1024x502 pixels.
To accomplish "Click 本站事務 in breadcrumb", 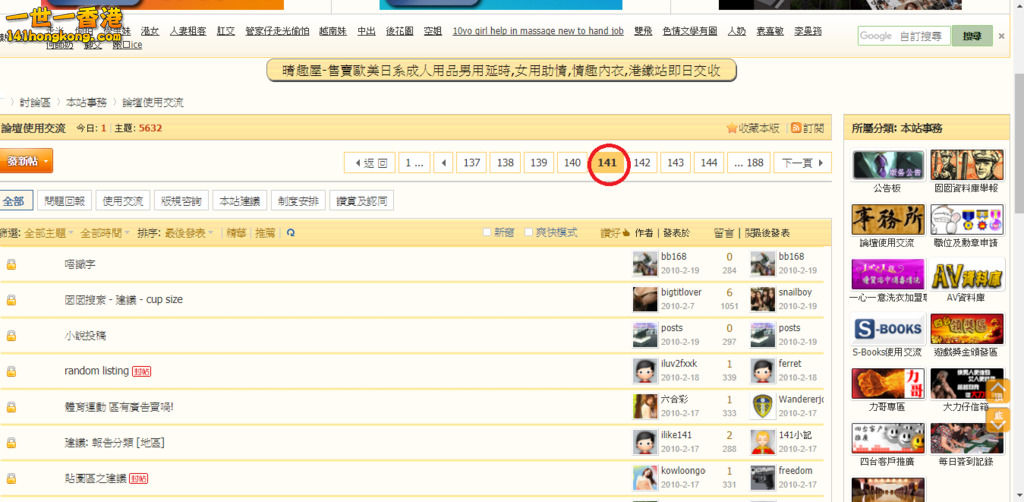I will [x=86, y=102].
